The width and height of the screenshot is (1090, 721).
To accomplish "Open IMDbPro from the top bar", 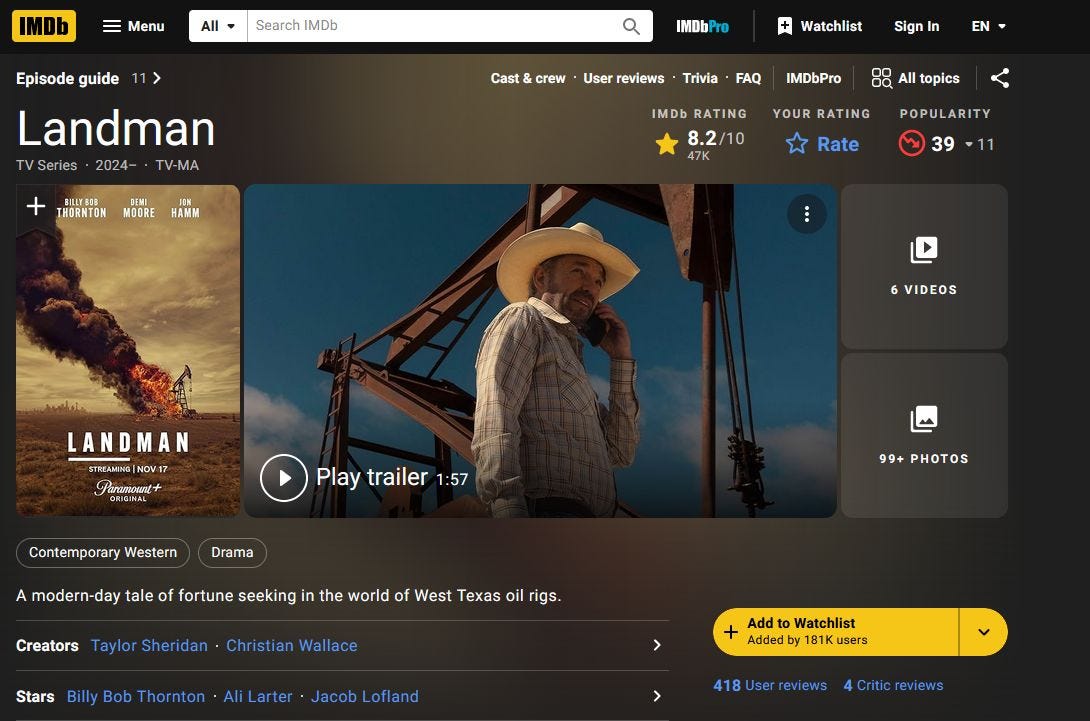I will (x=702, y=26).
